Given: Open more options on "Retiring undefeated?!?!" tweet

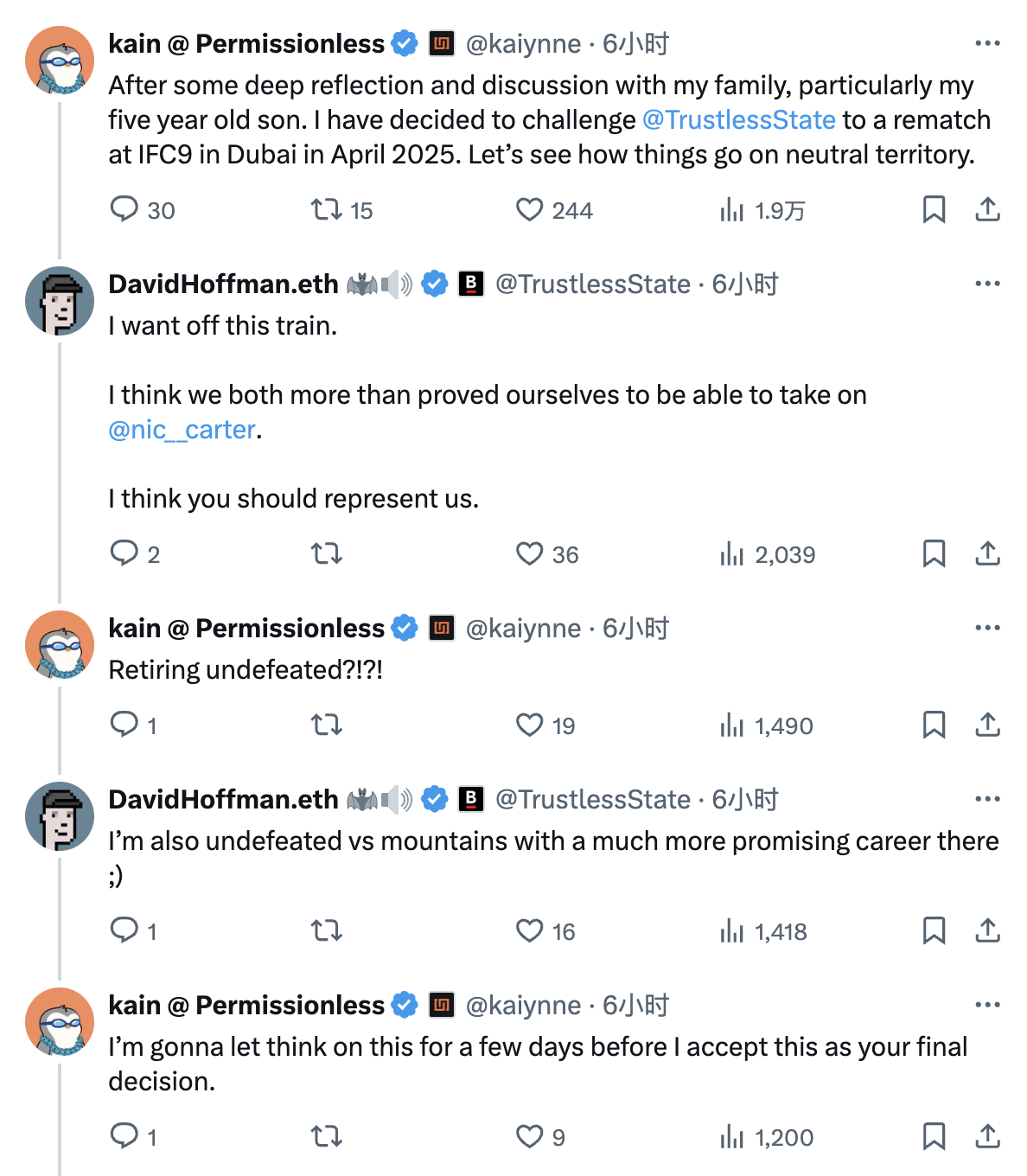Looking at the screenshot, I should 987,628.
